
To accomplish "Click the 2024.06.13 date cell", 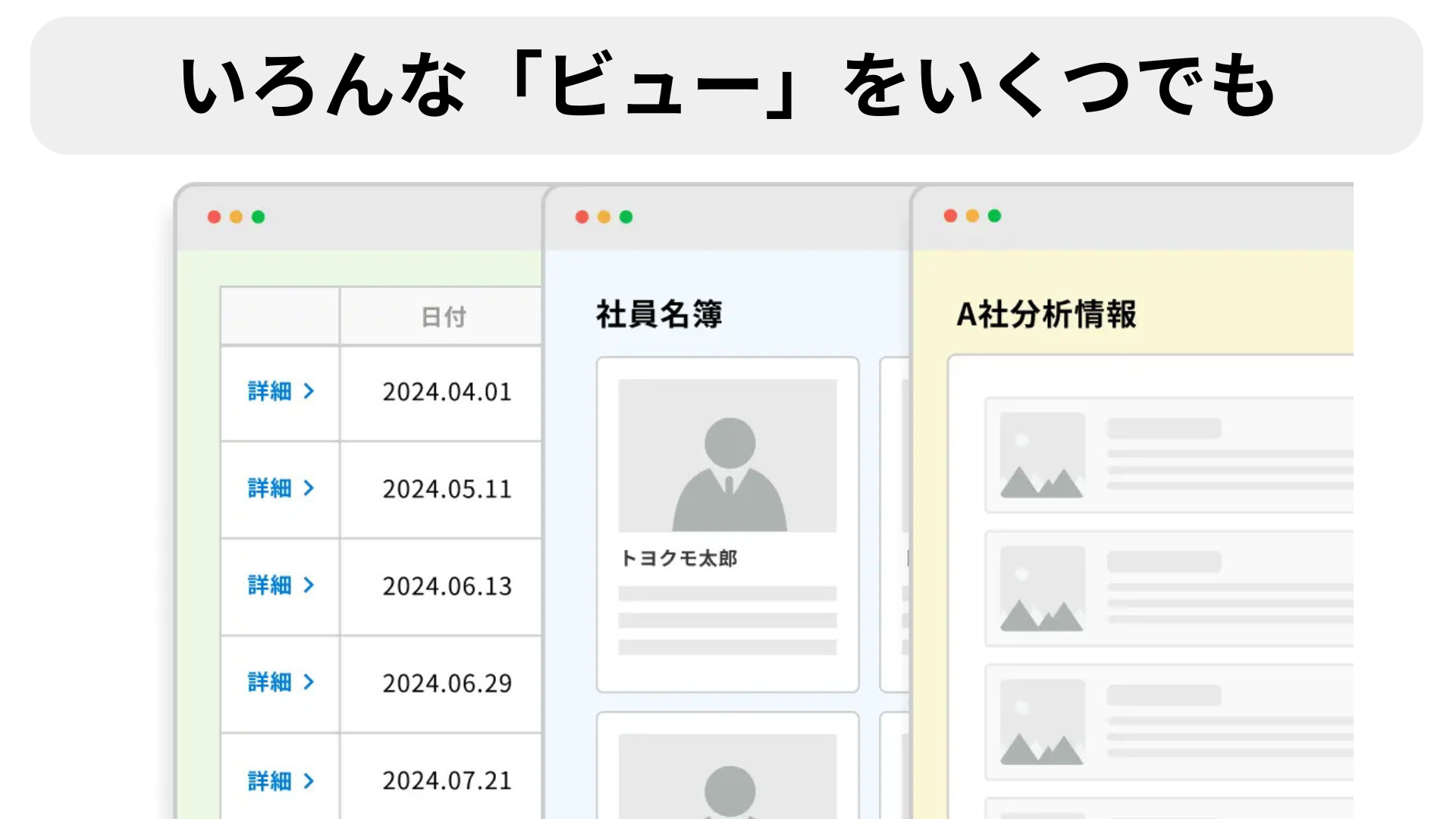I will 447,586.
